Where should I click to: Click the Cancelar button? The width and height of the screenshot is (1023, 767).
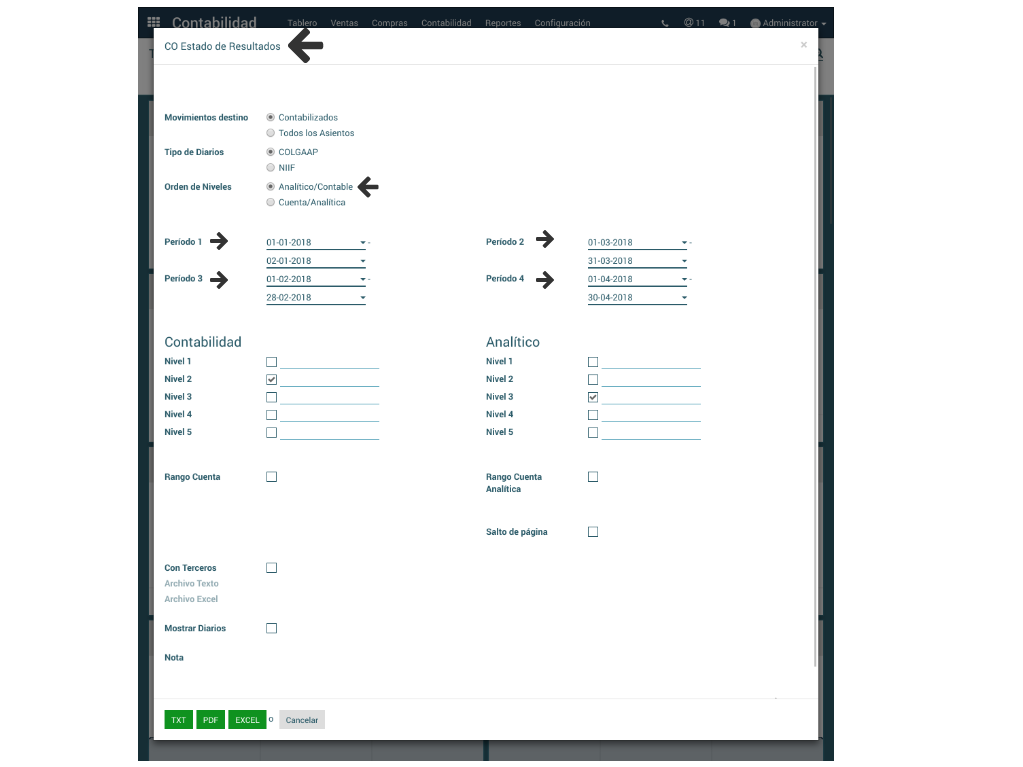point(301,720)
